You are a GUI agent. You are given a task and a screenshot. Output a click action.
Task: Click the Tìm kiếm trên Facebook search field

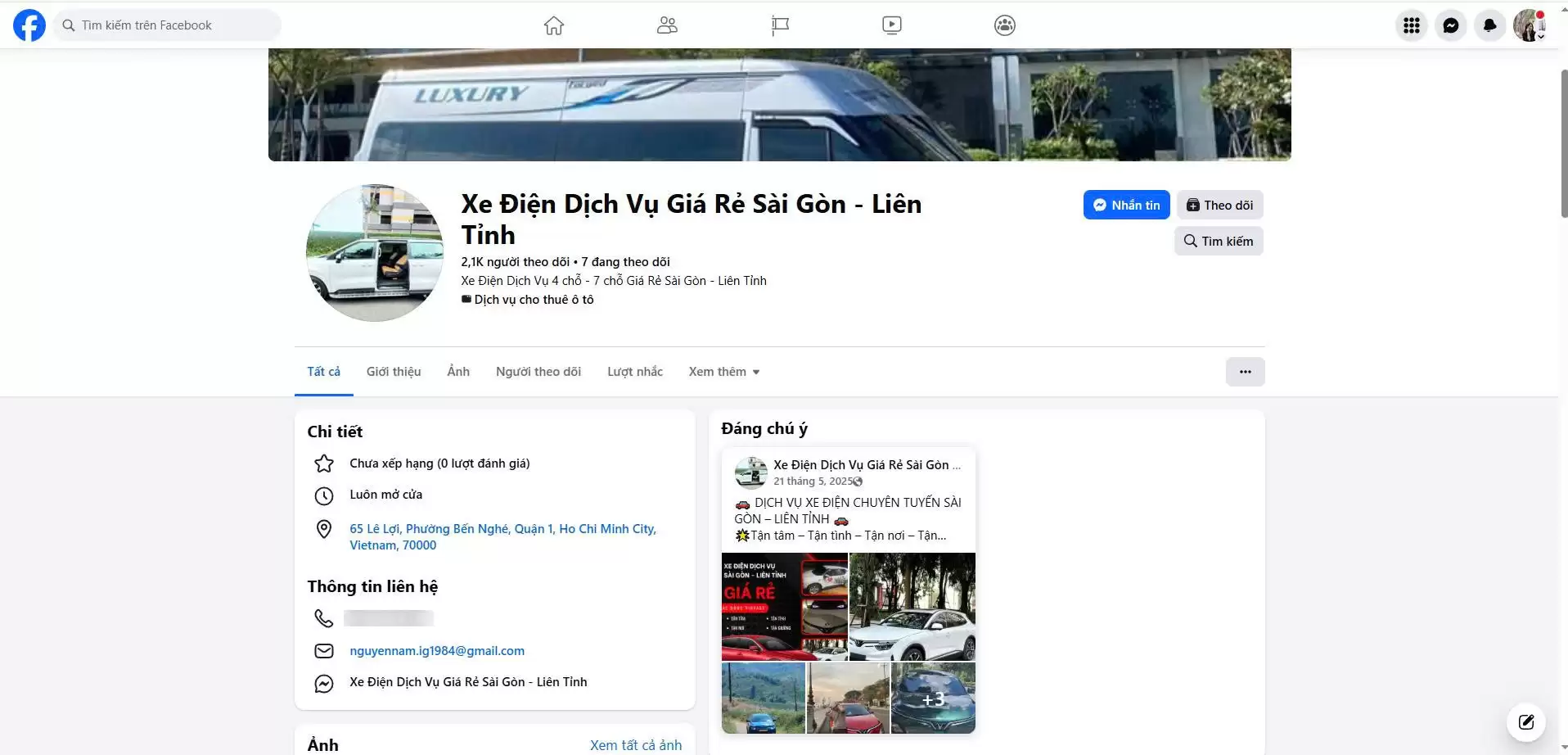(168, 25)
